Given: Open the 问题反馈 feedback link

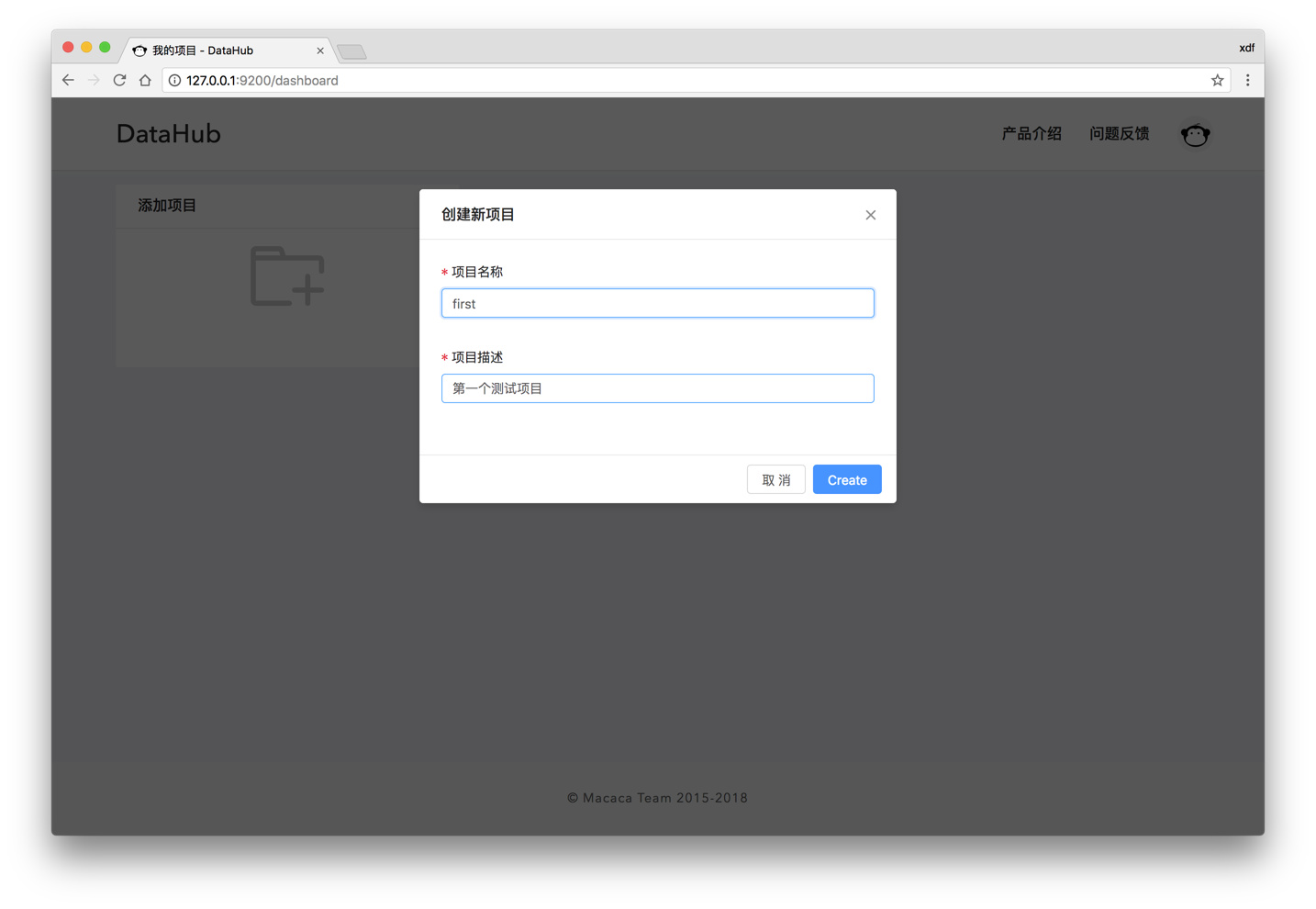Looking at the screenshot, I should coord(1119,134).
